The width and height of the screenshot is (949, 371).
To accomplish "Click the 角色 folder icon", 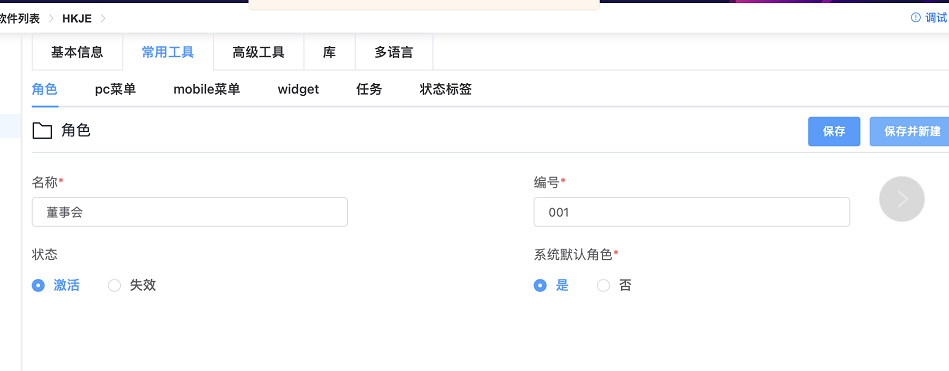I will (42, 131).
